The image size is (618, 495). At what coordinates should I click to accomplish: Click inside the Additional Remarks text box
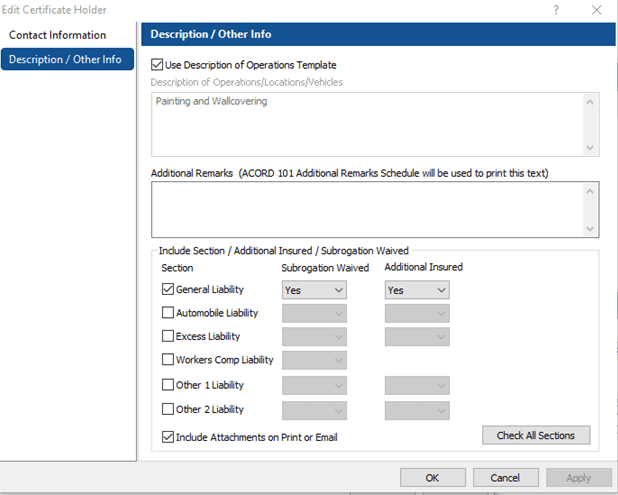367,210
